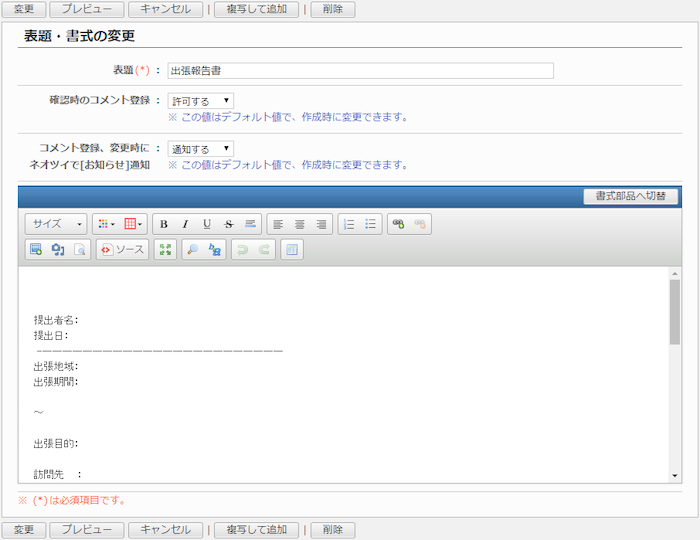Center-align the text

tap(300, 224)
